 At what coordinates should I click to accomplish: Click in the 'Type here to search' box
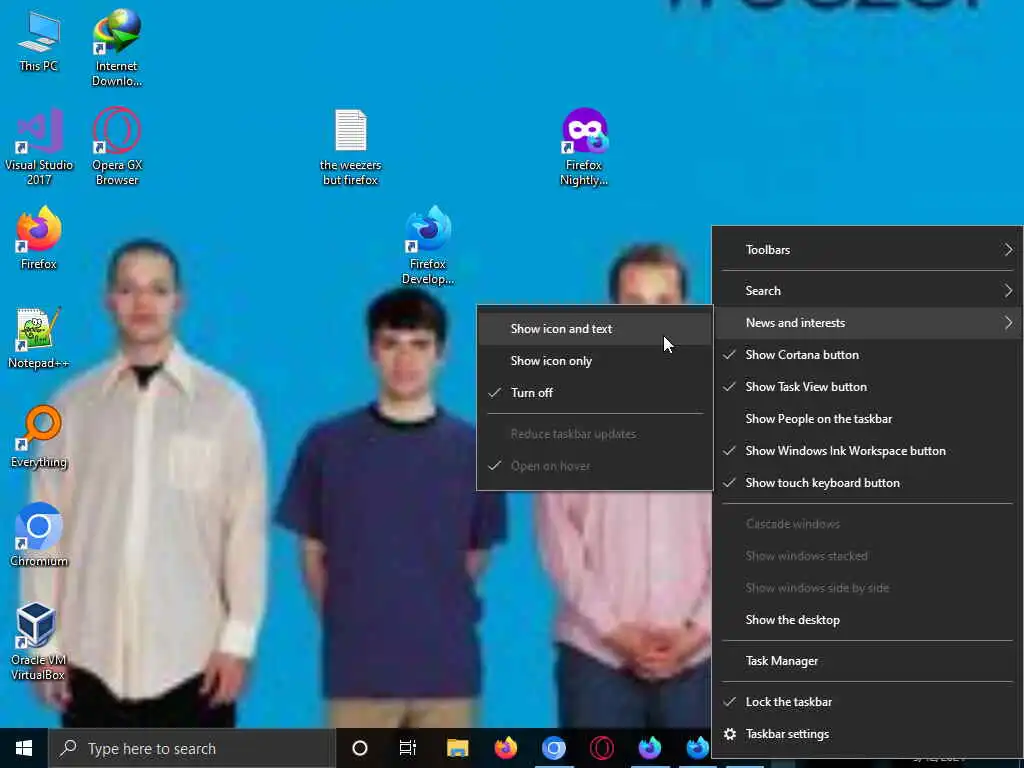tap(192, 748)
